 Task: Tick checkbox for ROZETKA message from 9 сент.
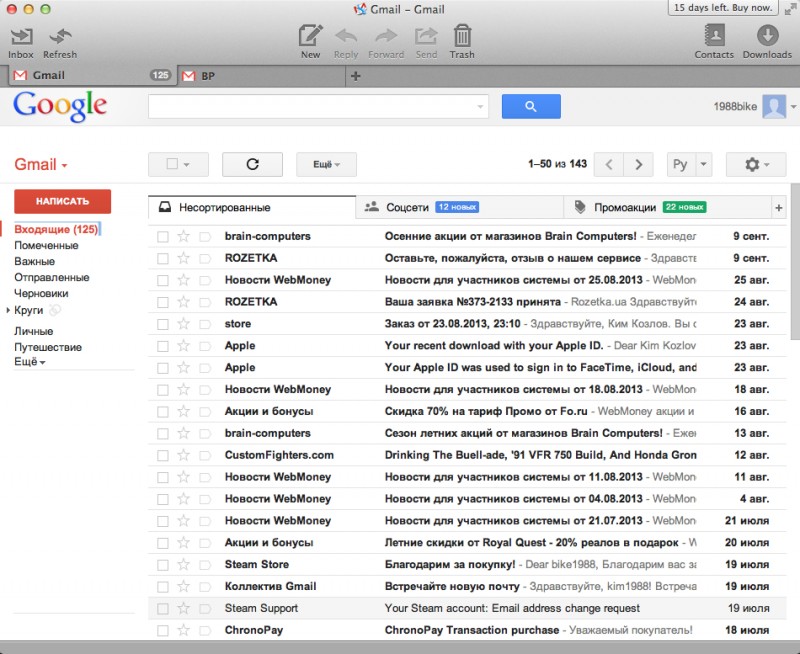[163, 259]
